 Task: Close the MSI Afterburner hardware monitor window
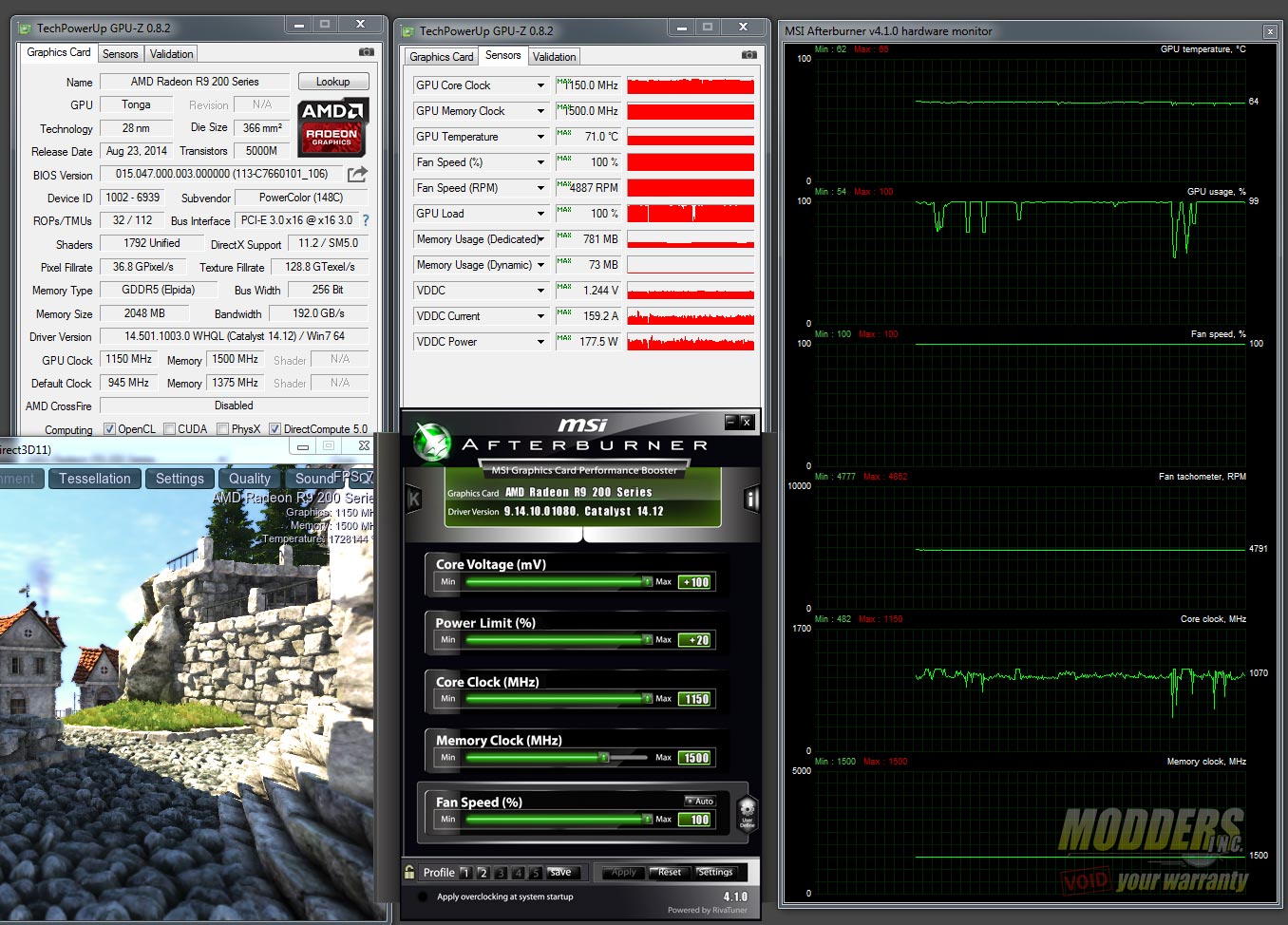pyautogui.click(x=1270, y=31)
